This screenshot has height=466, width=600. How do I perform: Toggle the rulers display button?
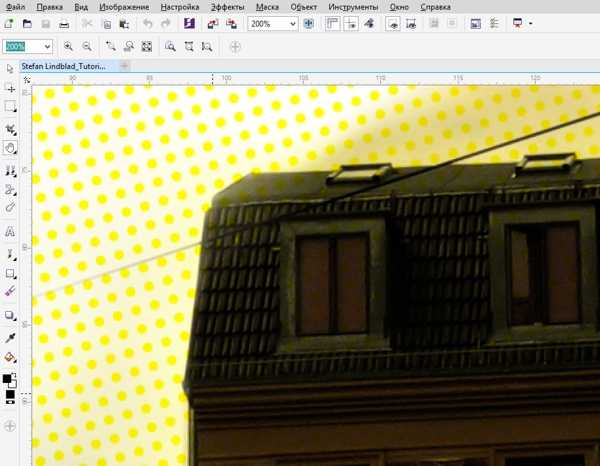332,24
